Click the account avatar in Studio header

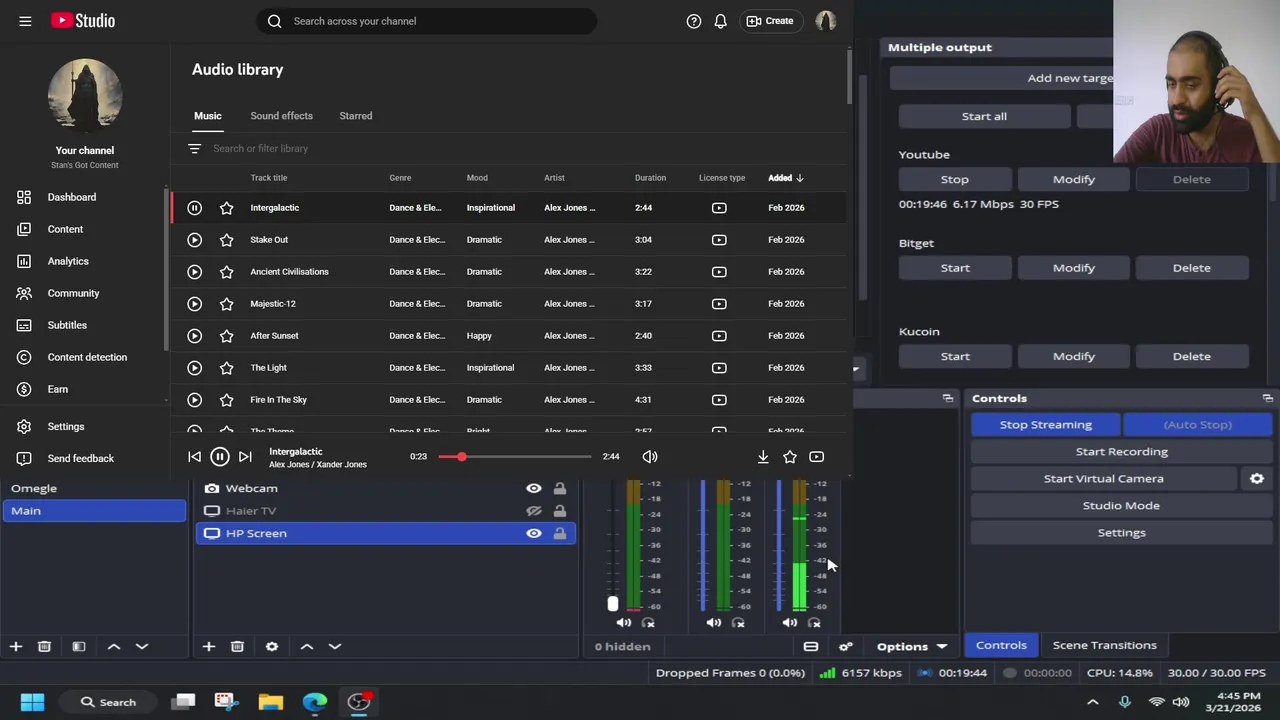pos(826,21)
